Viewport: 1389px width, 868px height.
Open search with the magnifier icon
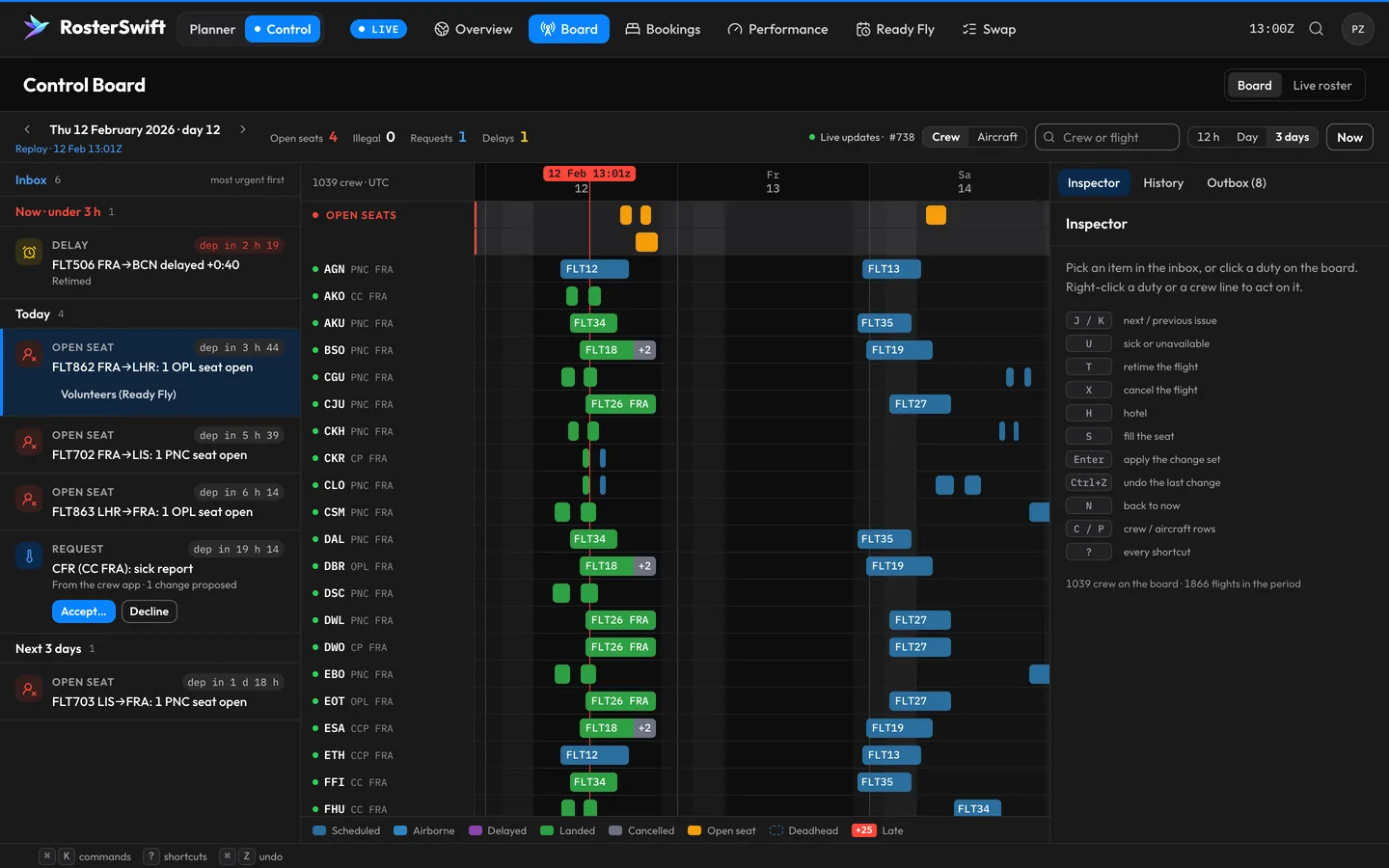click(x=1316, y=29)
